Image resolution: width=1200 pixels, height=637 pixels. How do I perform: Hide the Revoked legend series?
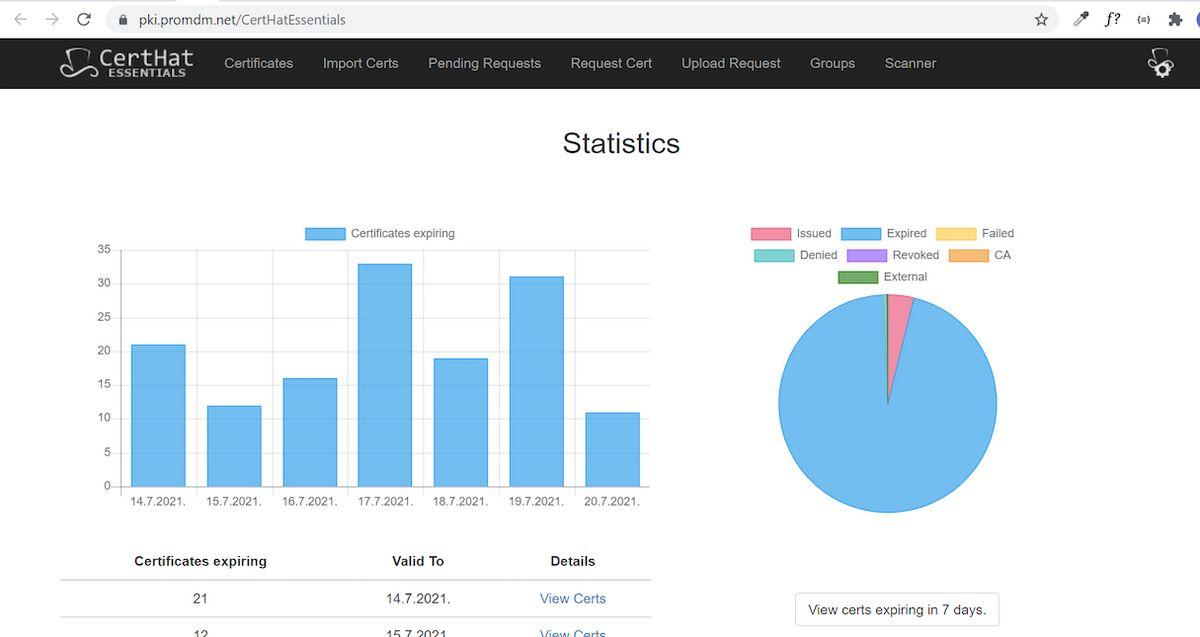coord(893,255)
